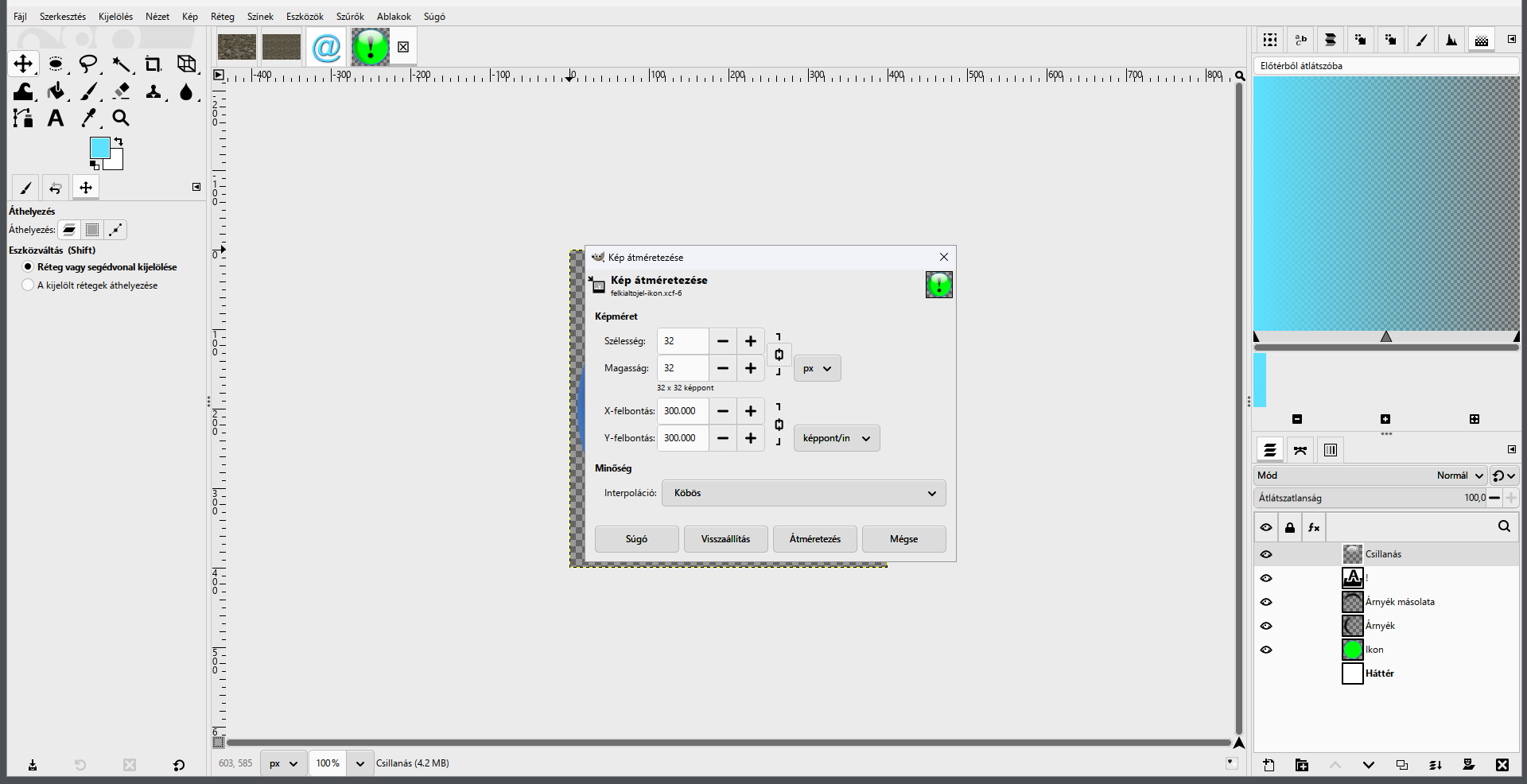Select the Paths tool
The image size is (1527, 784).
(23, 118)
